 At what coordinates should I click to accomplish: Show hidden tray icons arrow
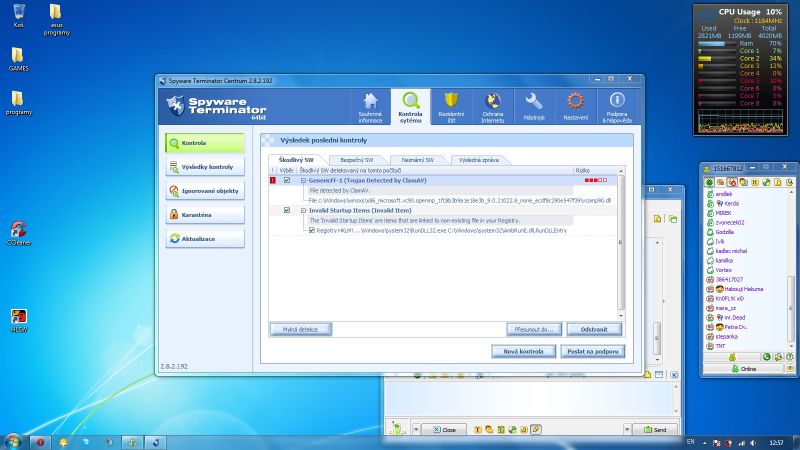point(705,443)
